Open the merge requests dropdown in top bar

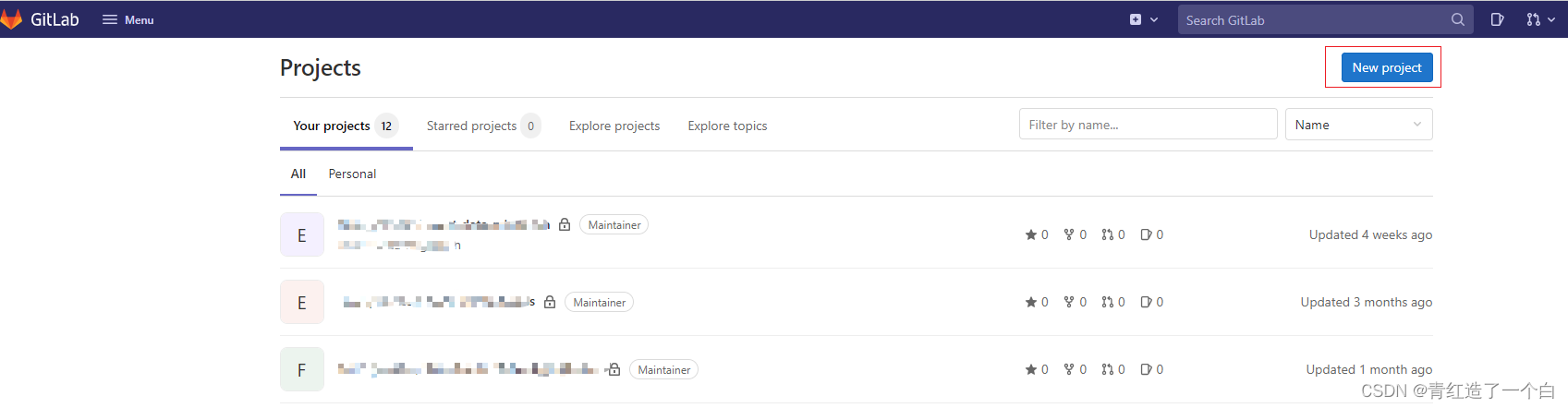1540,19
